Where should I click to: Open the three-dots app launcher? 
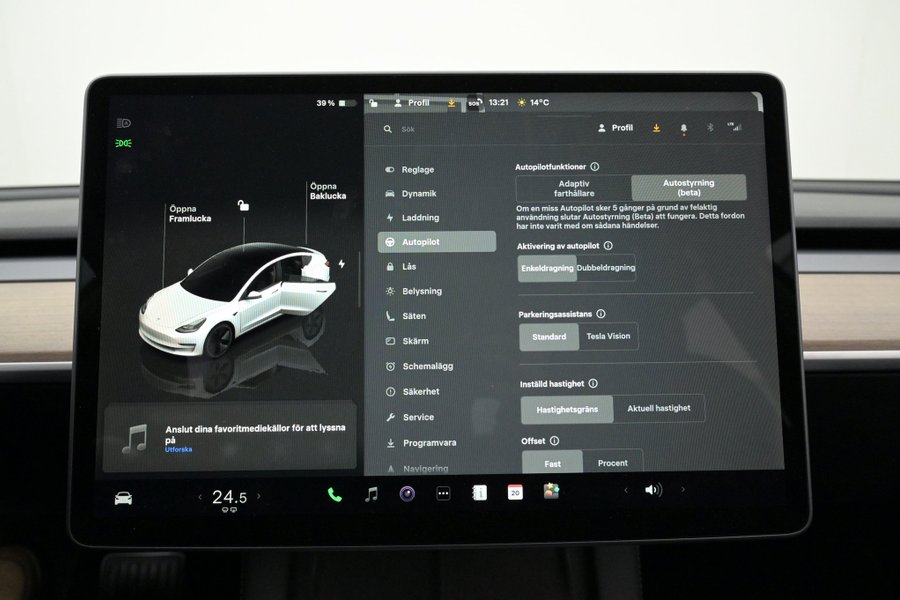click(x=443, y=493)
